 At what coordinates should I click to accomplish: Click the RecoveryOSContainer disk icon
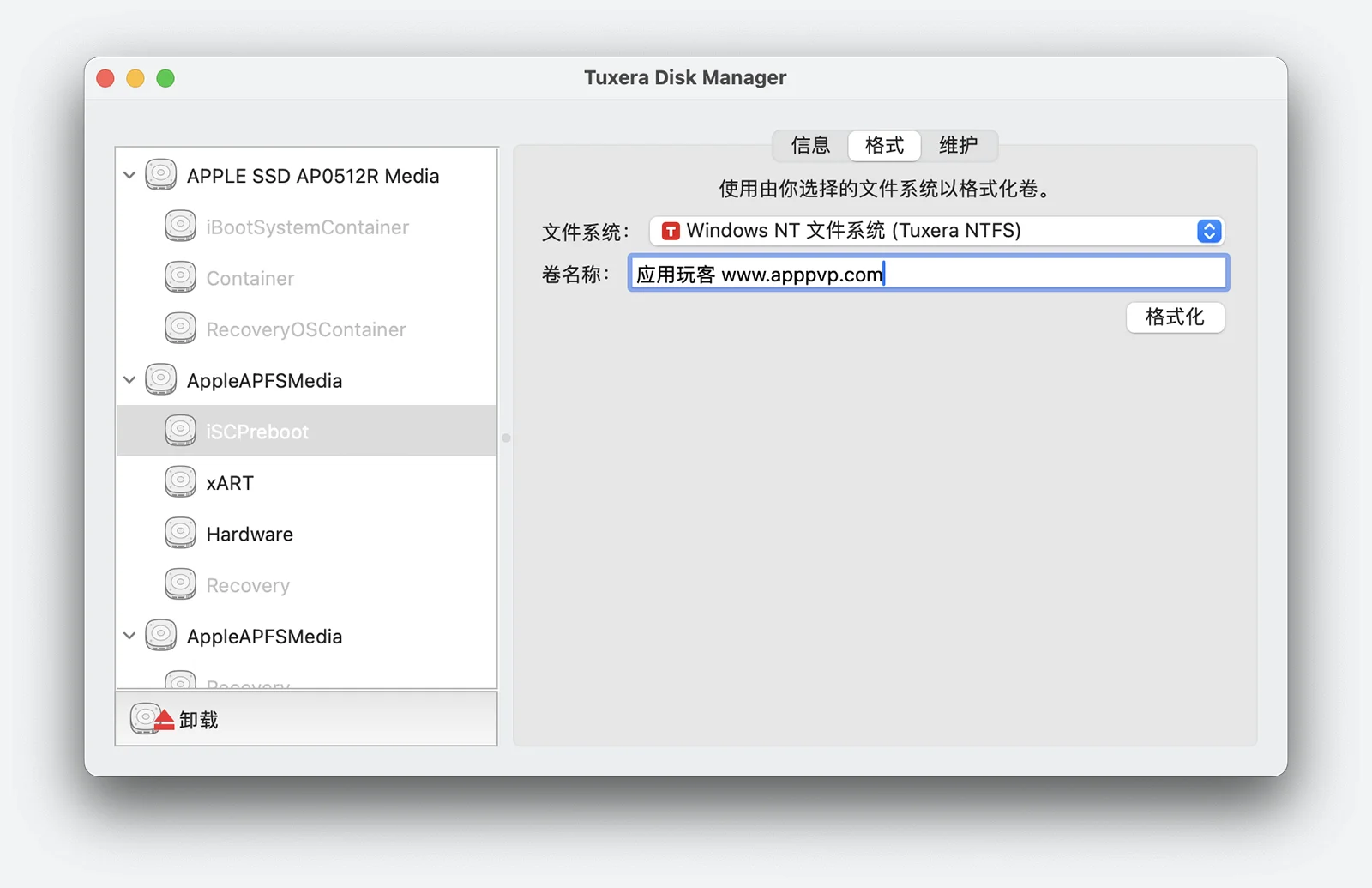click(x=180, y=329)
